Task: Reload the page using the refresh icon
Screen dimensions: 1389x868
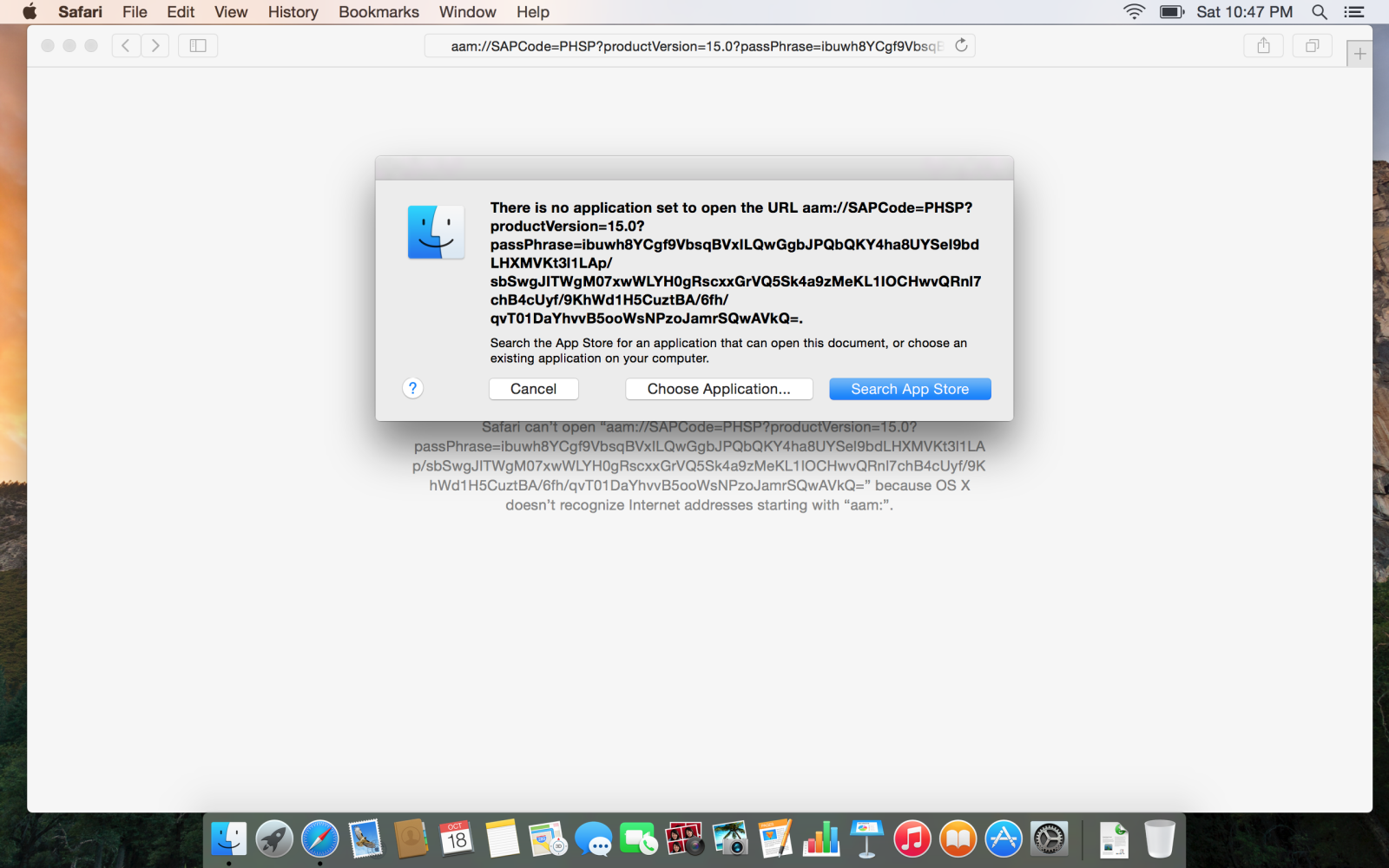Action: pos(961,45)
